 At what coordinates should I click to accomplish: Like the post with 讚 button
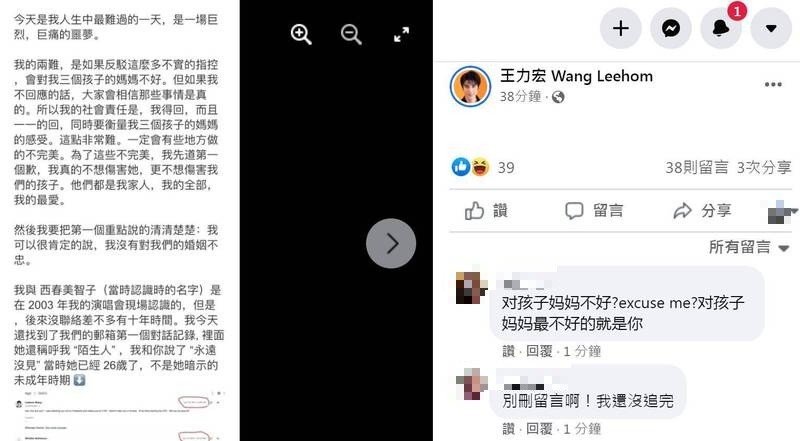486,210
